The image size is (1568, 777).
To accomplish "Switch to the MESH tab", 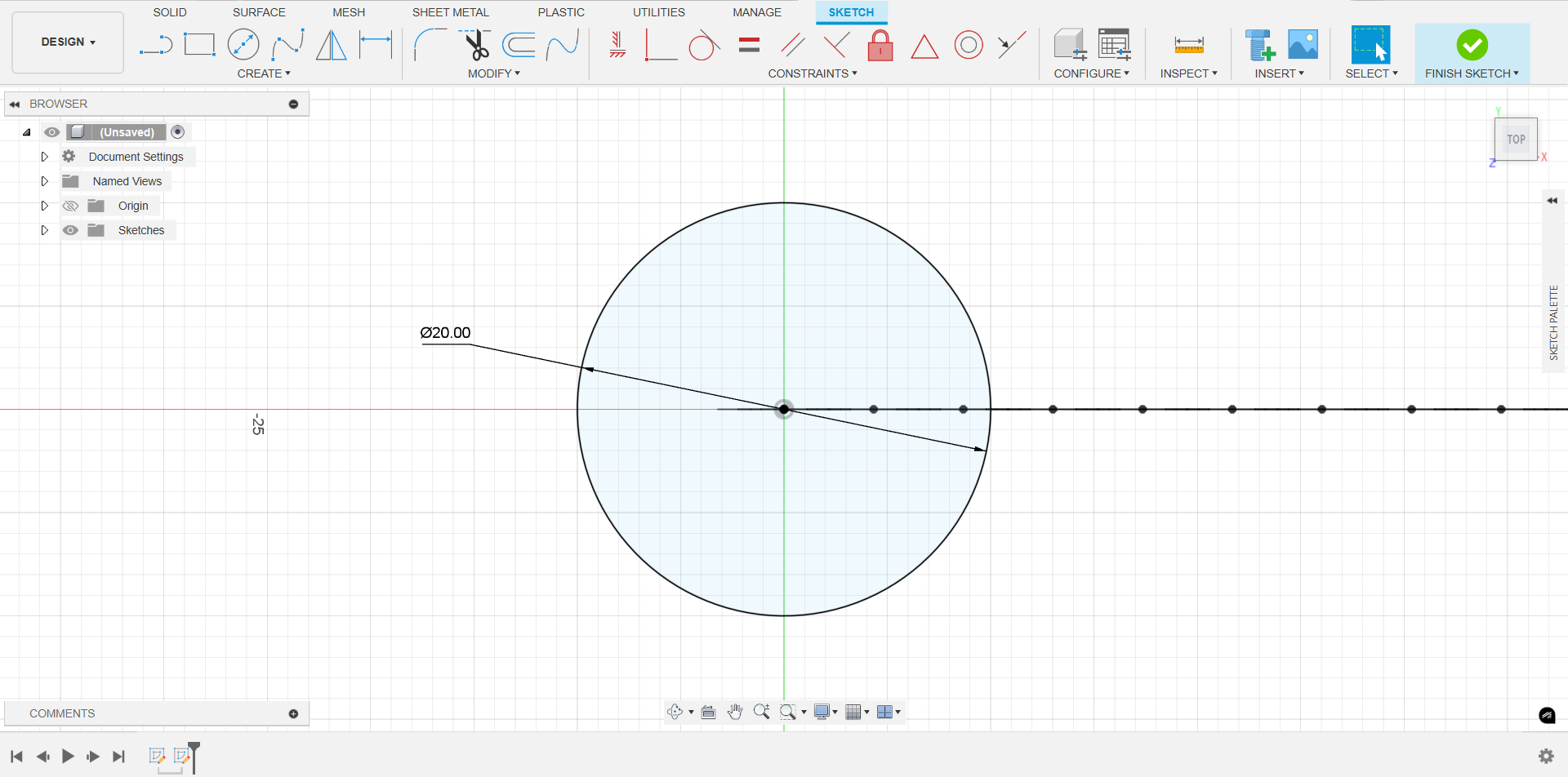I will 349,12.
